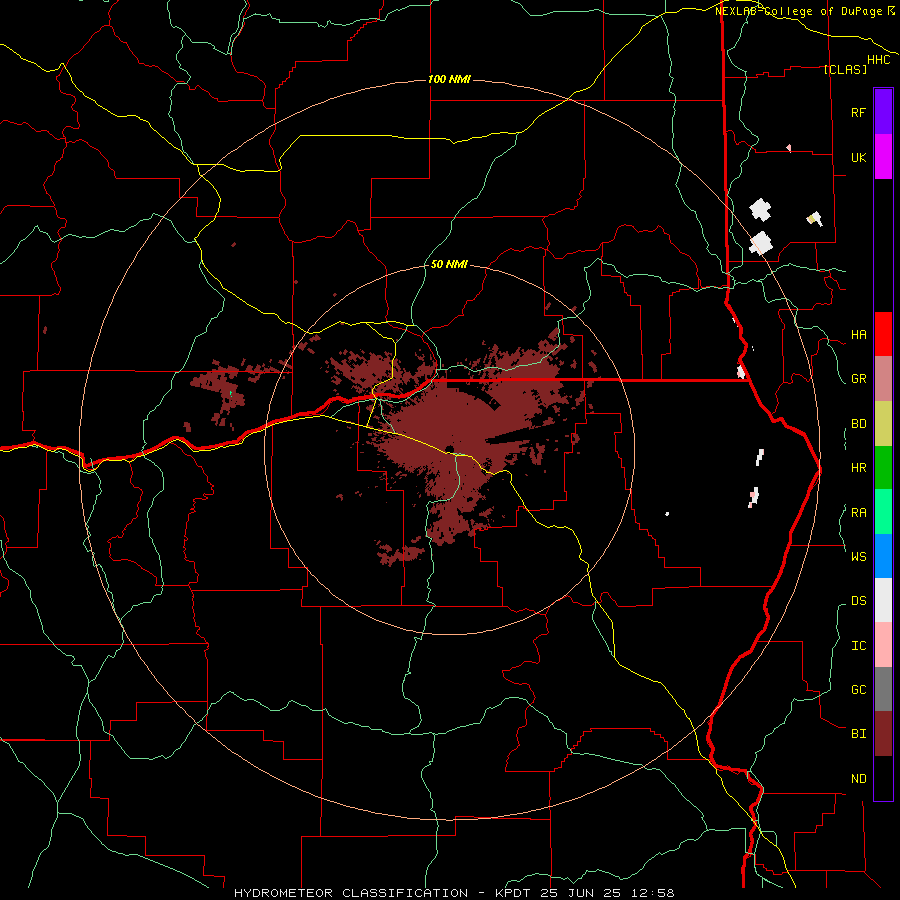Click the HR legend label
The height and width of the screenshot is (900, 900).
click(x=858, y=468)
